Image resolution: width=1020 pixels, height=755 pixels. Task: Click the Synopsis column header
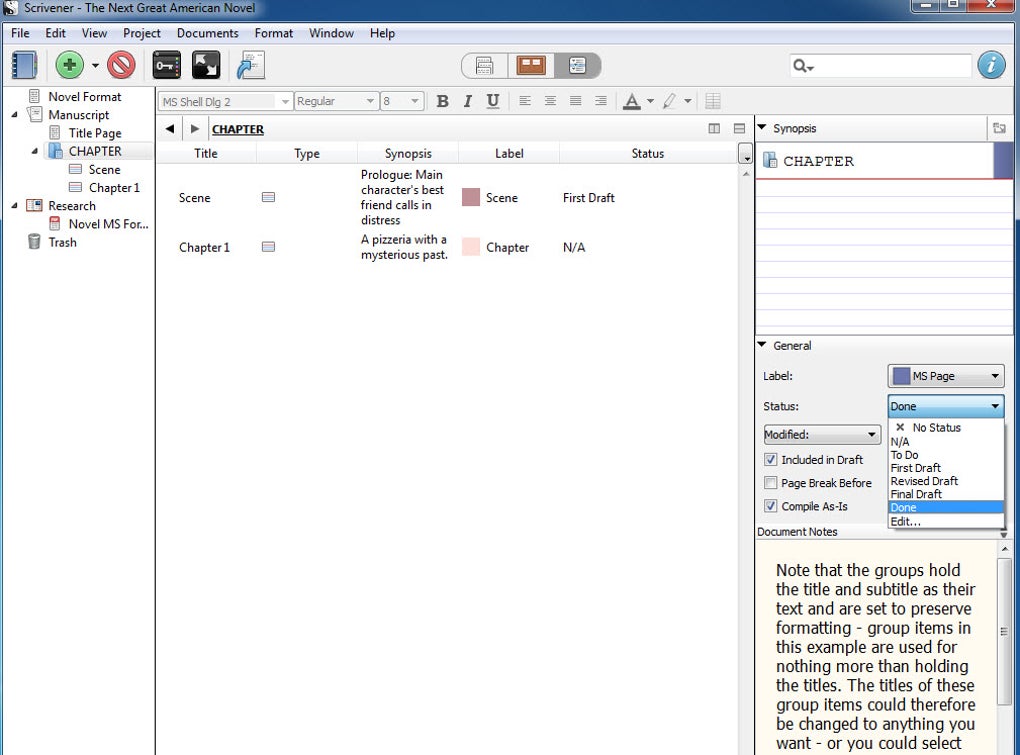pyautogui.click(x=408, y=153)
